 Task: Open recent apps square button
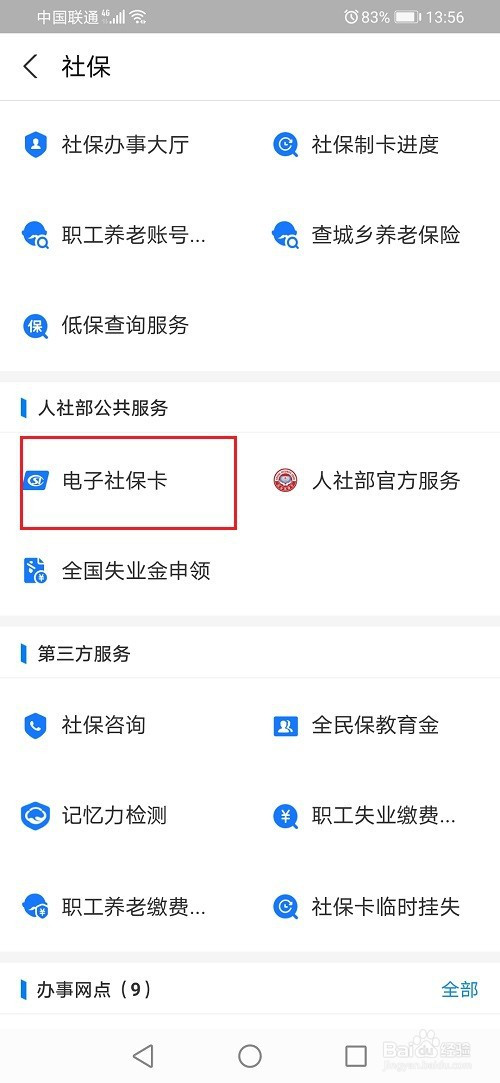click(x=356, y=1055)
